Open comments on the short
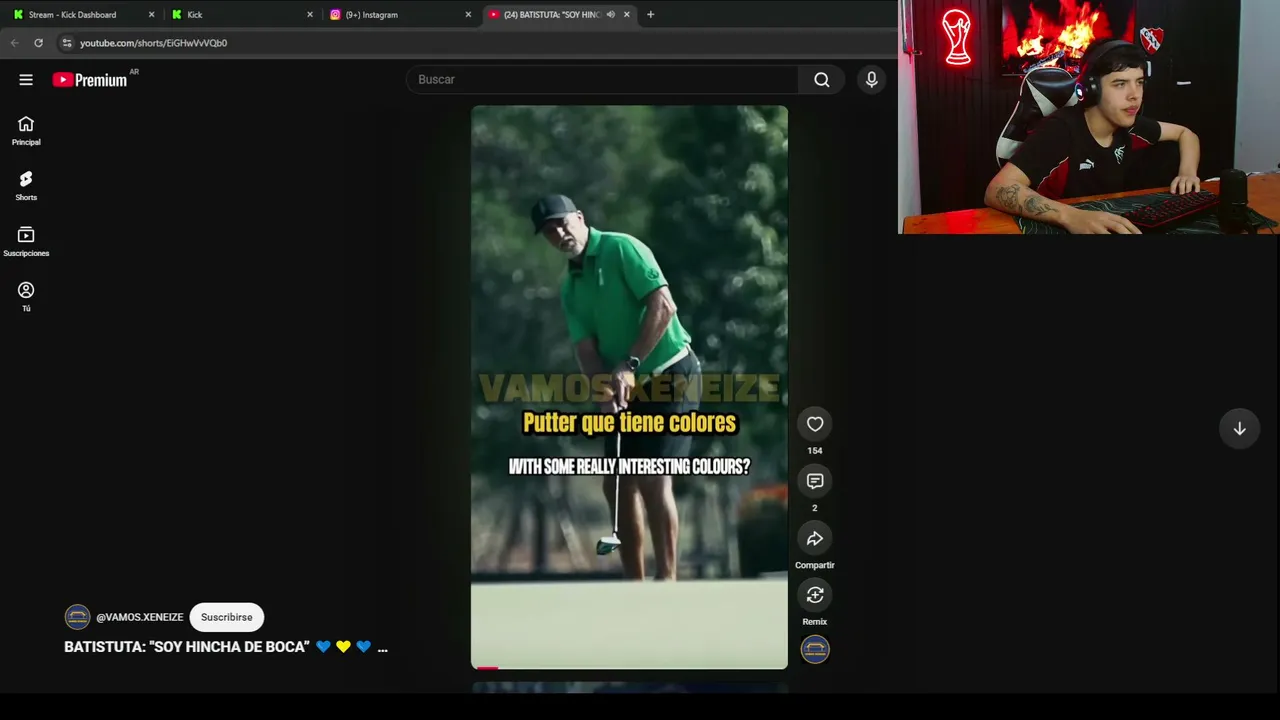This screenshot has width=1280, height=720. (x=815, y=481)
